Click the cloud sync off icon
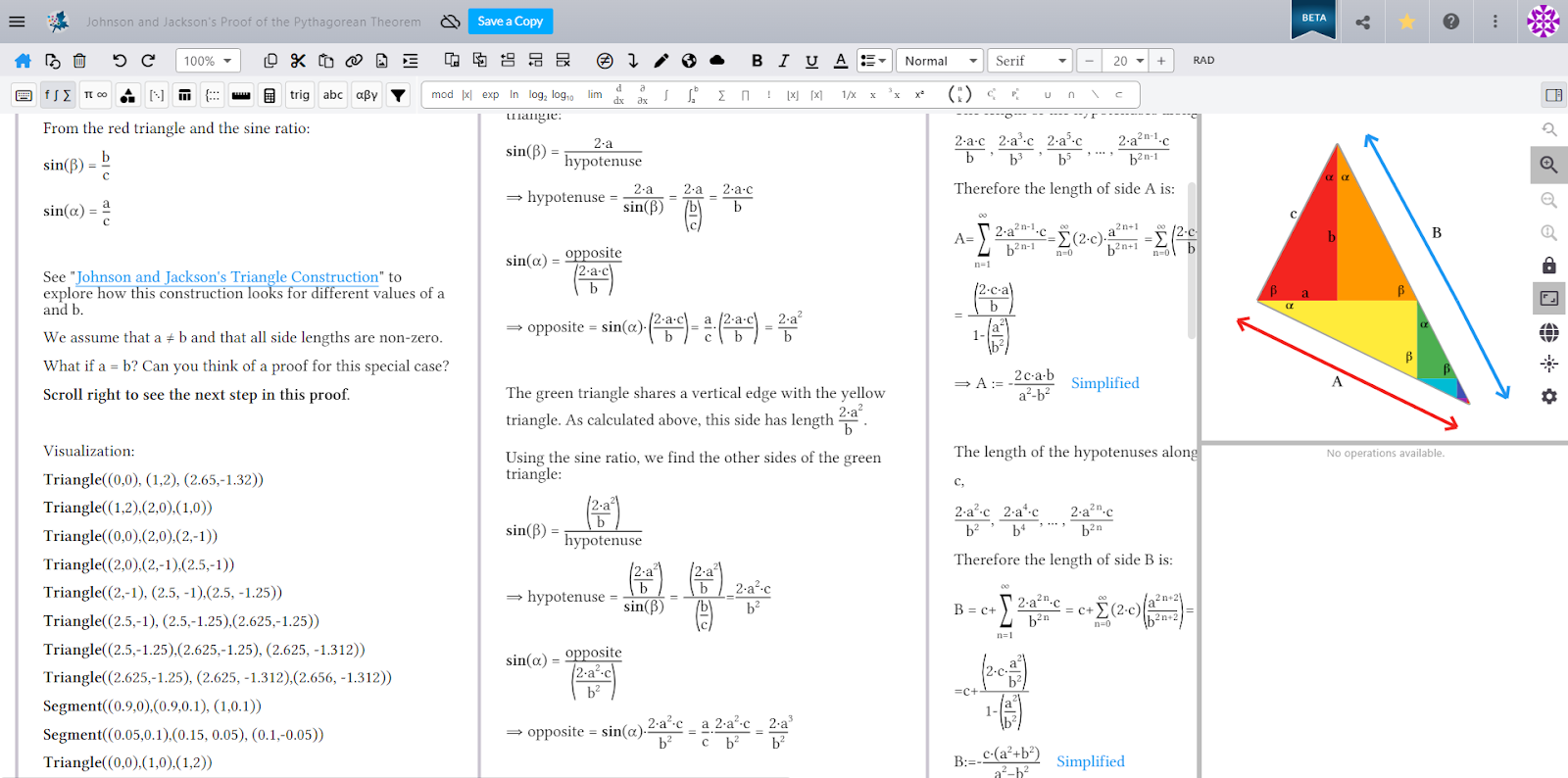Screen dimensions: 1568x778 [450, 22]
